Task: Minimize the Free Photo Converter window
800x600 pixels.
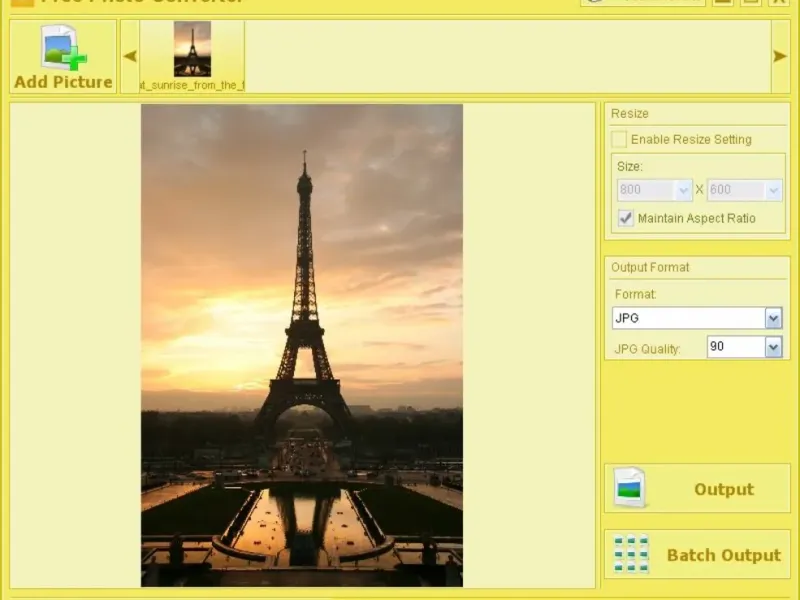Action: (x=723, y=2)
